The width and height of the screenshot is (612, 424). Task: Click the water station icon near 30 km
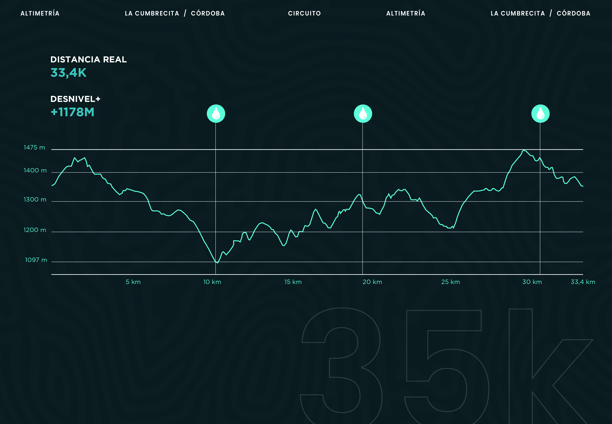(x=541, y=114)
